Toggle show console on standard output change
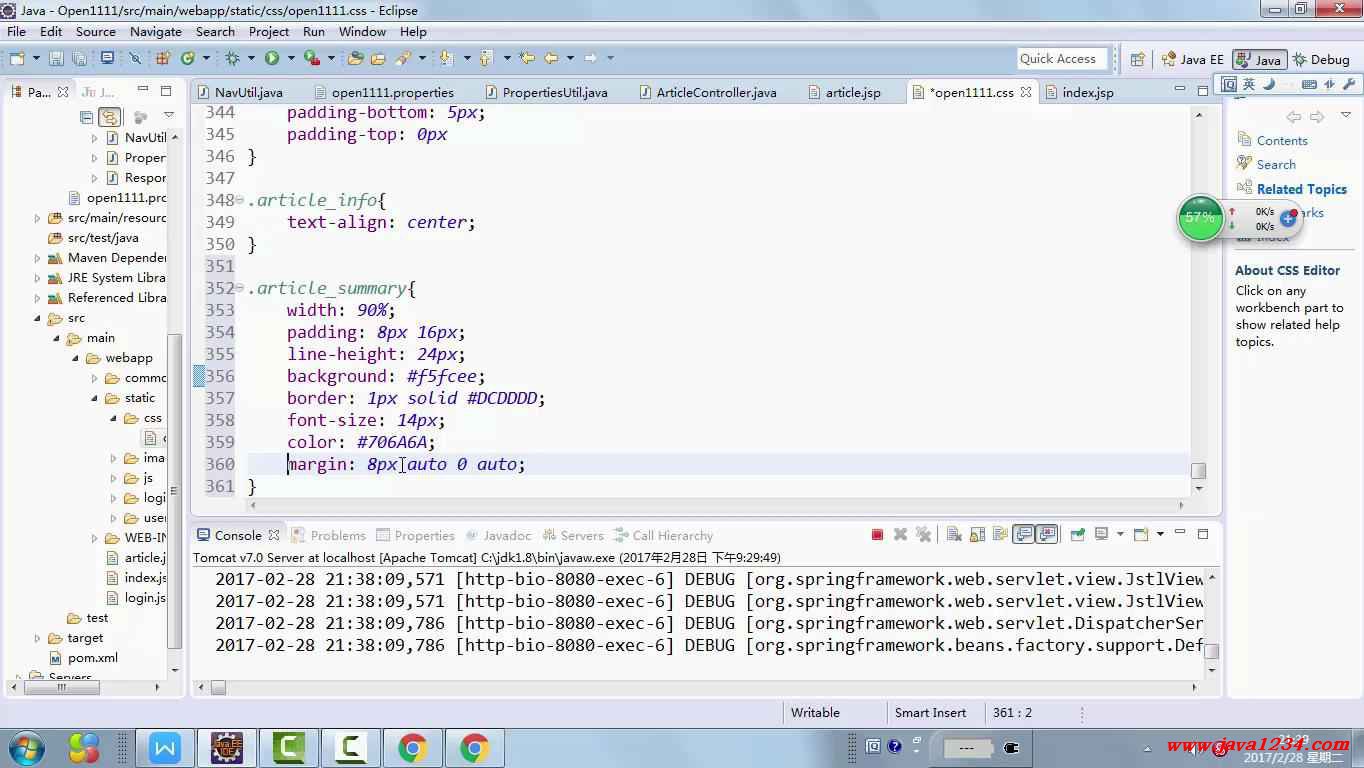The width and height of the screenshot is (1364, 768). pos(1024,535)
